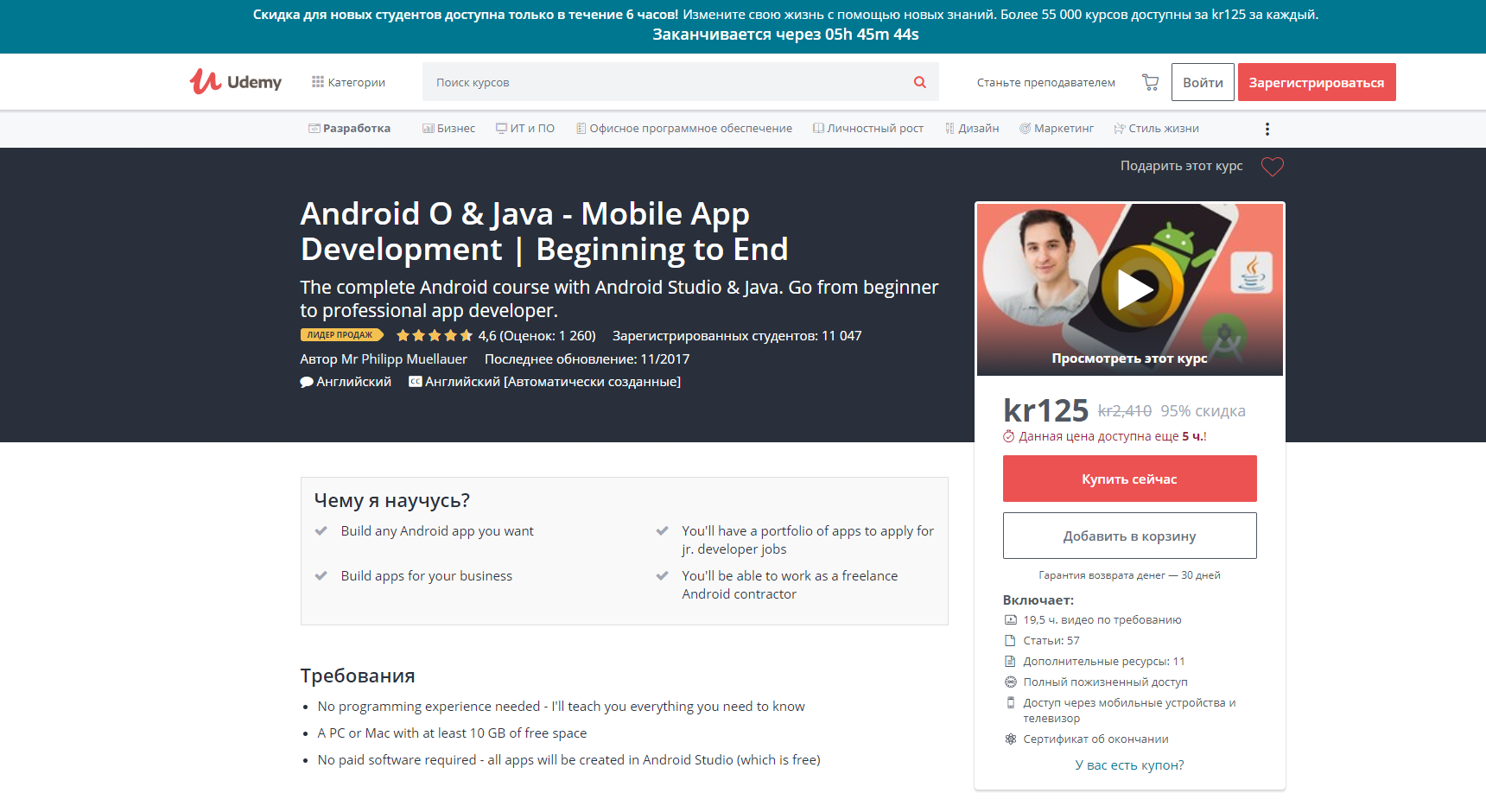Click the Личностный рост book icon
This screenshot has height=812, width=1486.
pos(818,129)
